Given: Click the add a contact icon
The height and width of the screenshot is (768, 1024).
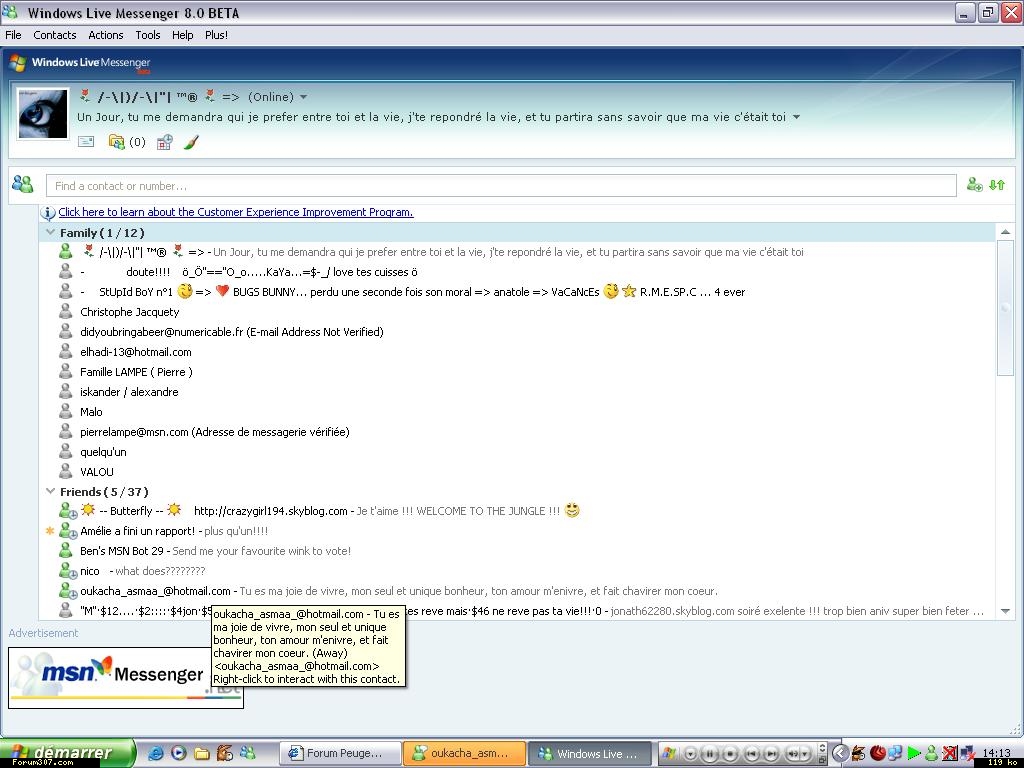Looking at the screenshot, I should pos(974,185).
